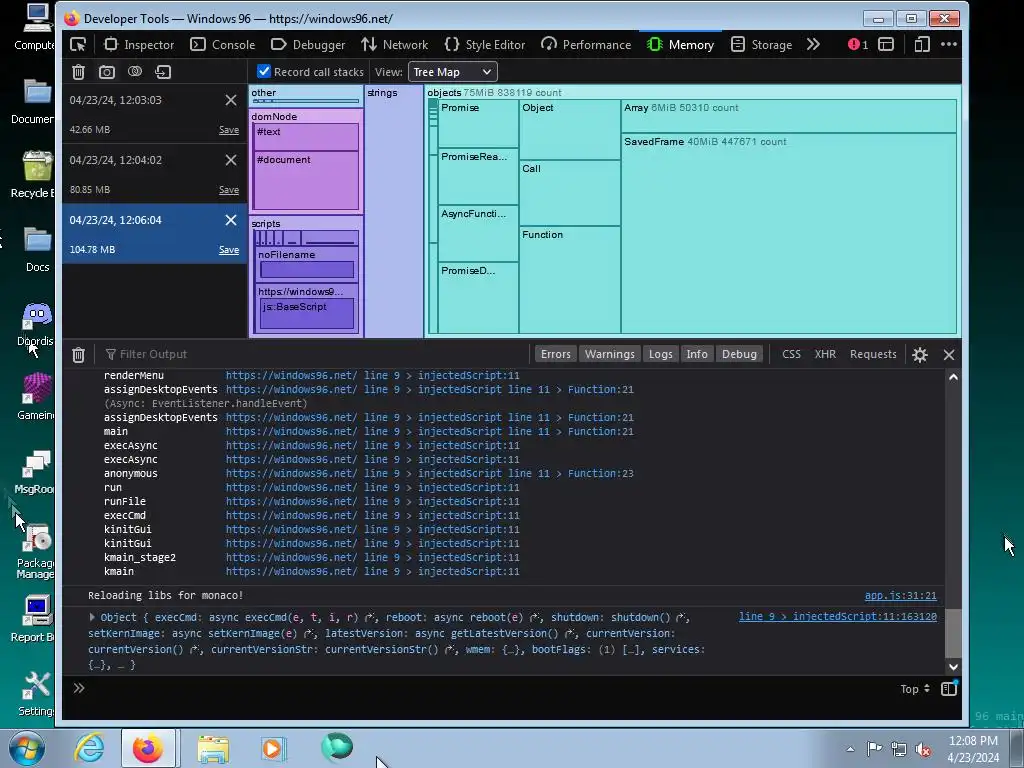Click scroll down arrow in console

point(953,667)
